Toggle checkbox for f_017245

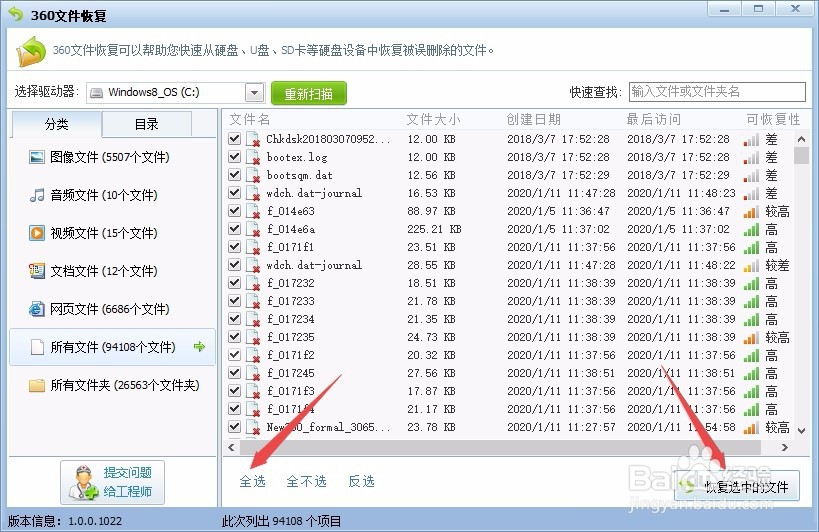tap(235, 373)
